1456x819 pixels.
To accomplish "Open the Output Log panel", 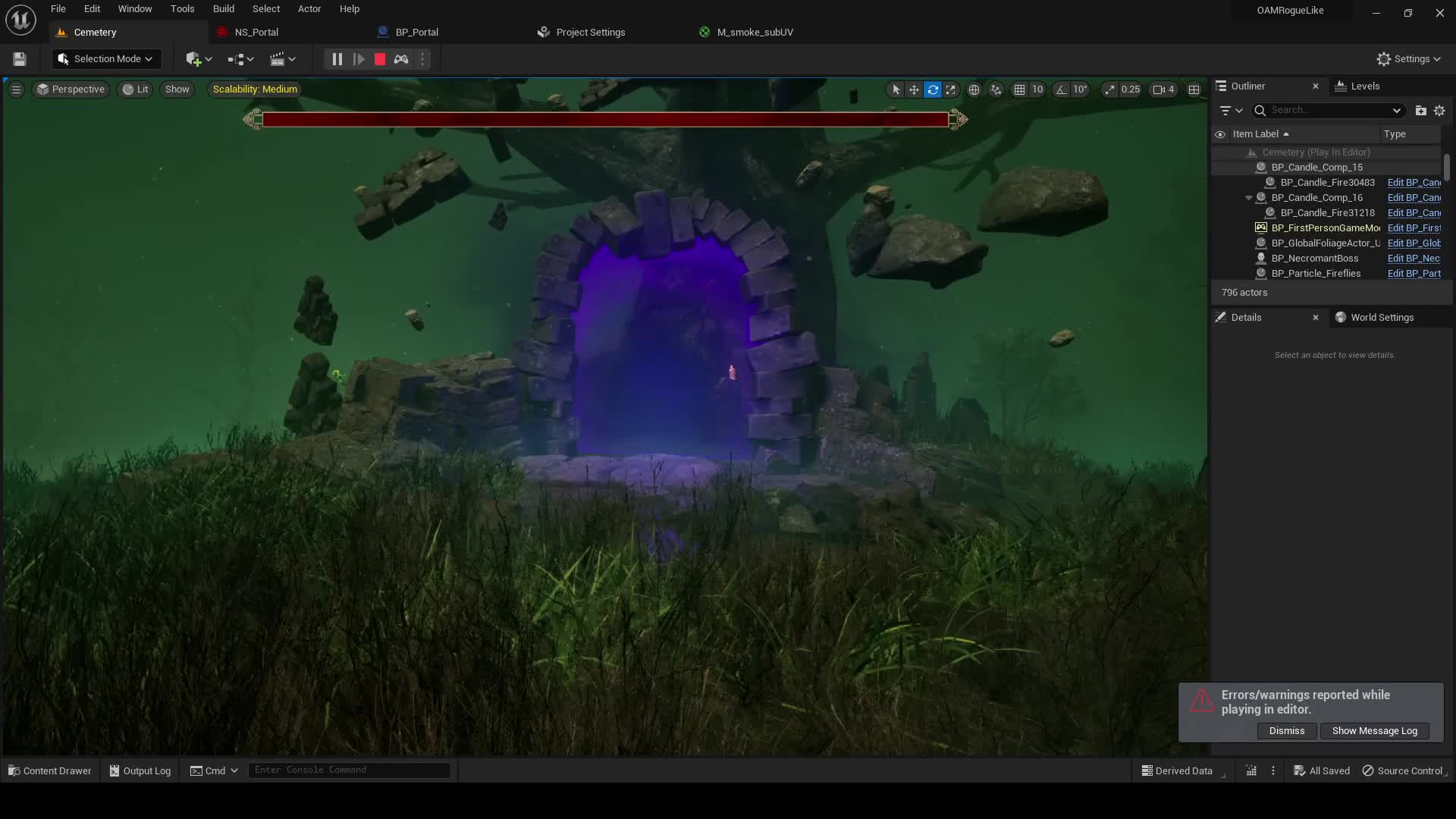I will (140, 771).
